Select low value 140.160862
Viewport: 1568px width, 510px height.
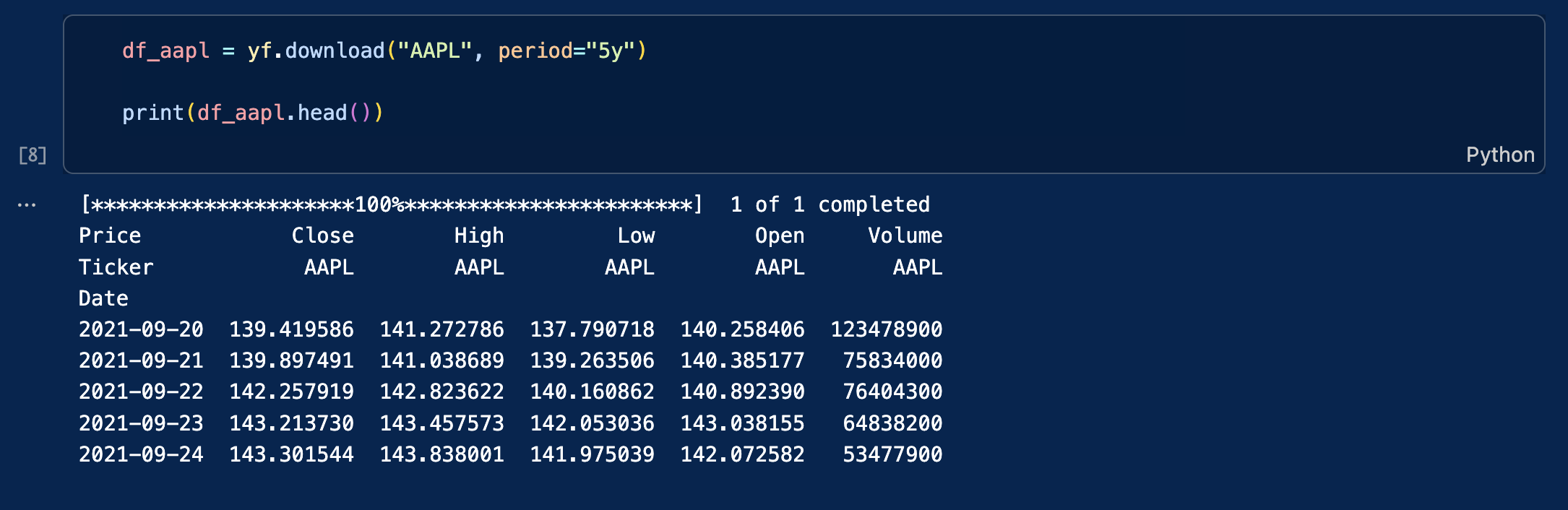[x=592, y=392]
